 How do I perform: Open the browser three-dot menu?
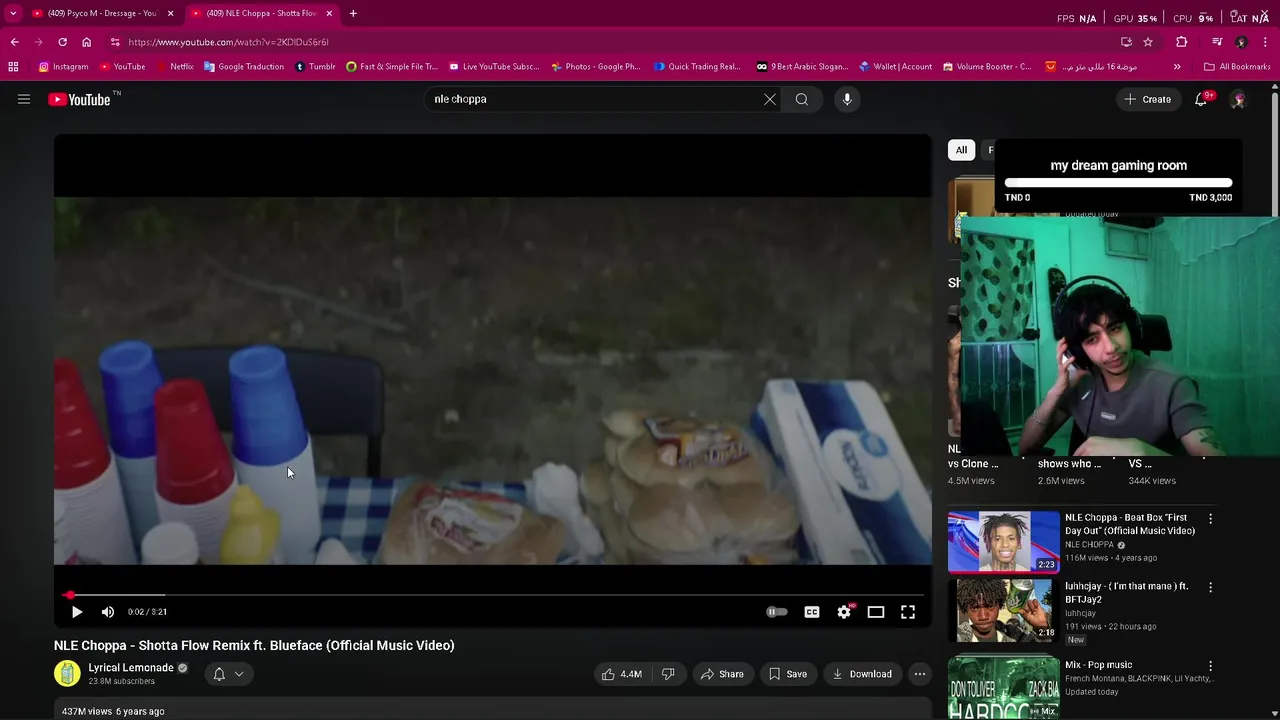point(1264,42)
